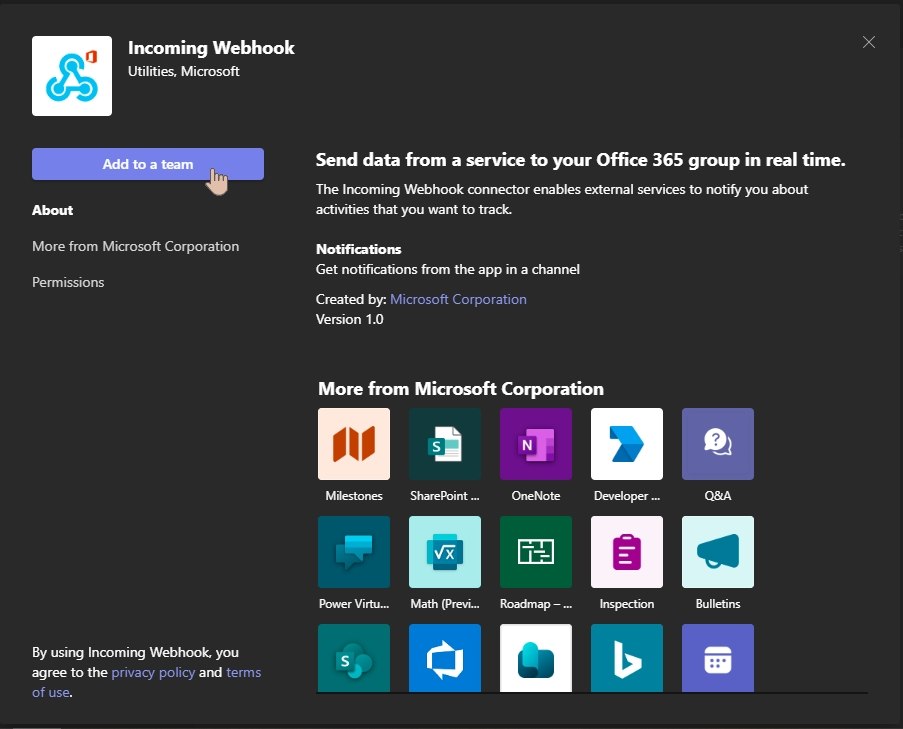Image resolution: width=903 pixels, height=729 pixels.
Task: Click the Developer ... label text
Action: [x=627, y=496]
